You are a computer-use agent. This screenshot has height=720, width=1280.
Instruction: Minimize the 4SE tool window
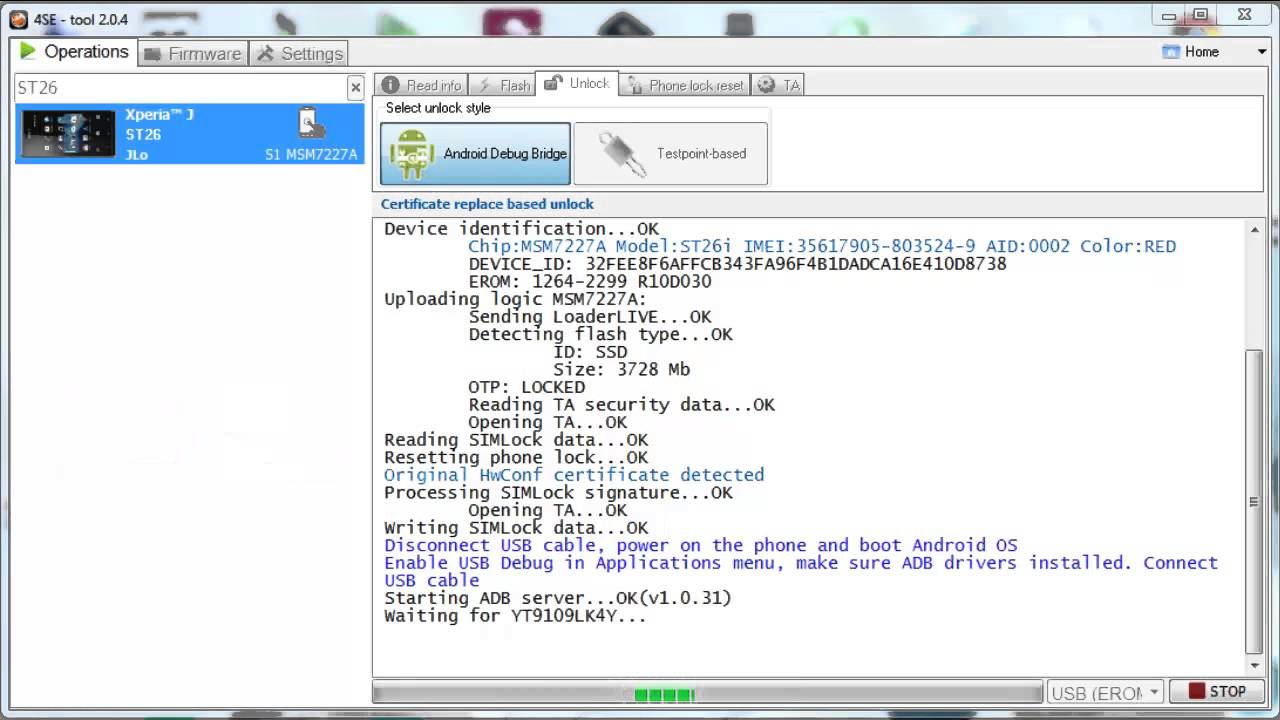click(x=1169, y=15)
